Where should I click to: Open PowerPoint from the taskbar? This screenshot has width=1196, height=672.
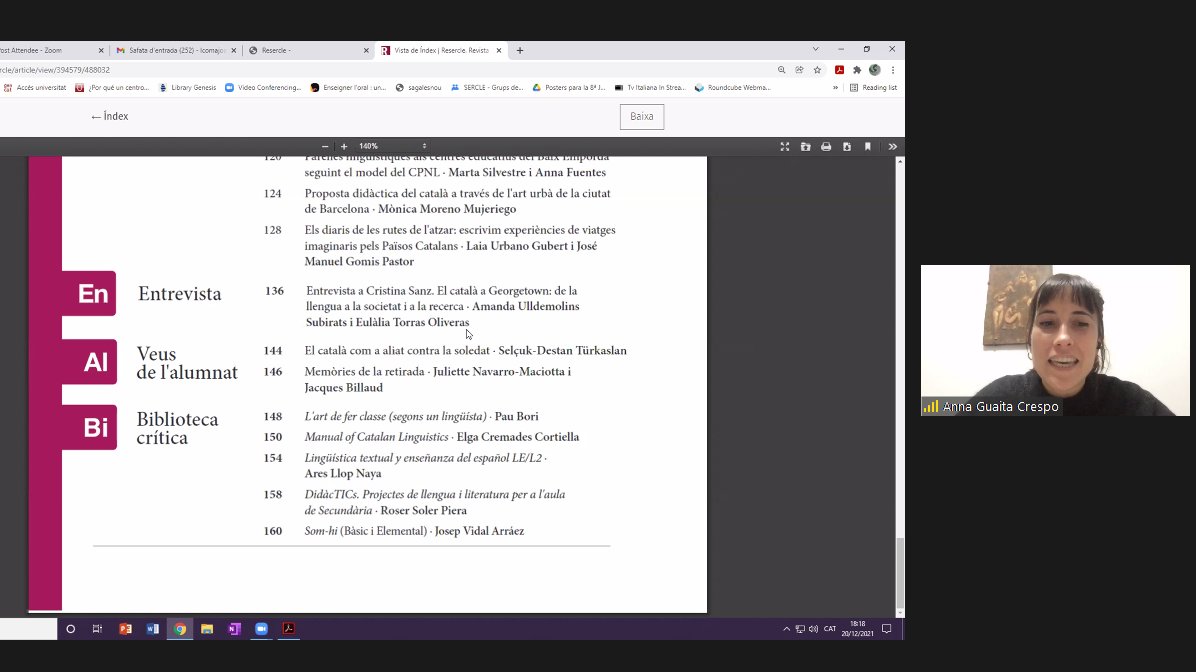(x=125, y=629)
